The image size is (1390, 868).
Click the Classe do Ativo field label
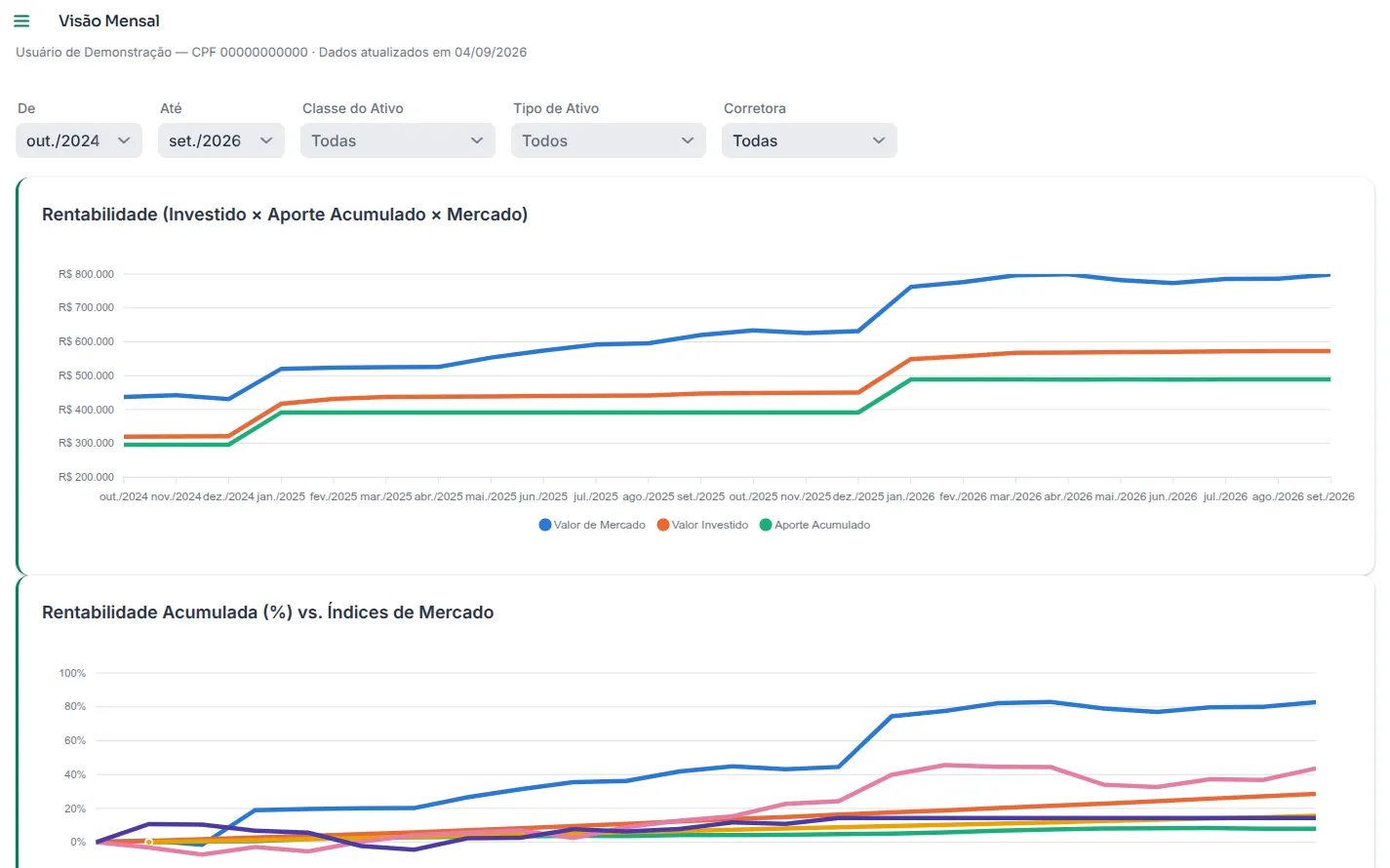pos(353,108)
